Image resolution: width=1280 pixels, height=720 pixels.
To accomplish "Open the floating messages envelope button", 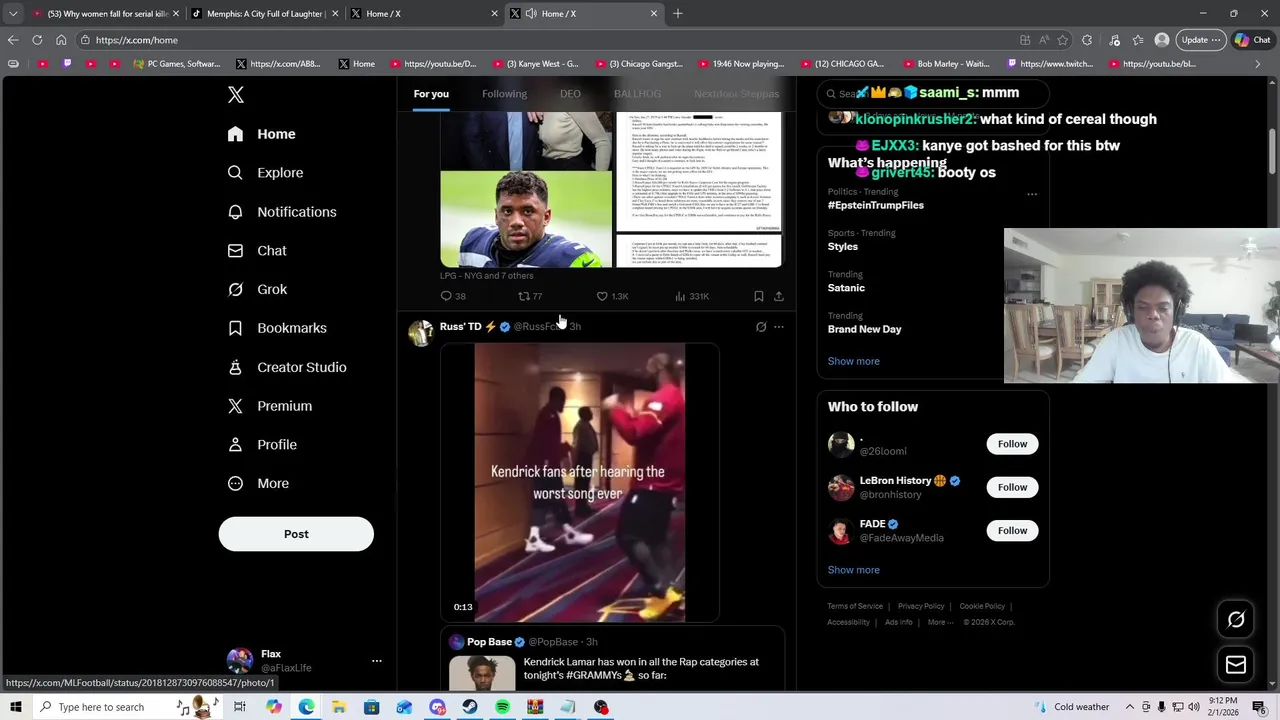I will tap(1236, 664).
